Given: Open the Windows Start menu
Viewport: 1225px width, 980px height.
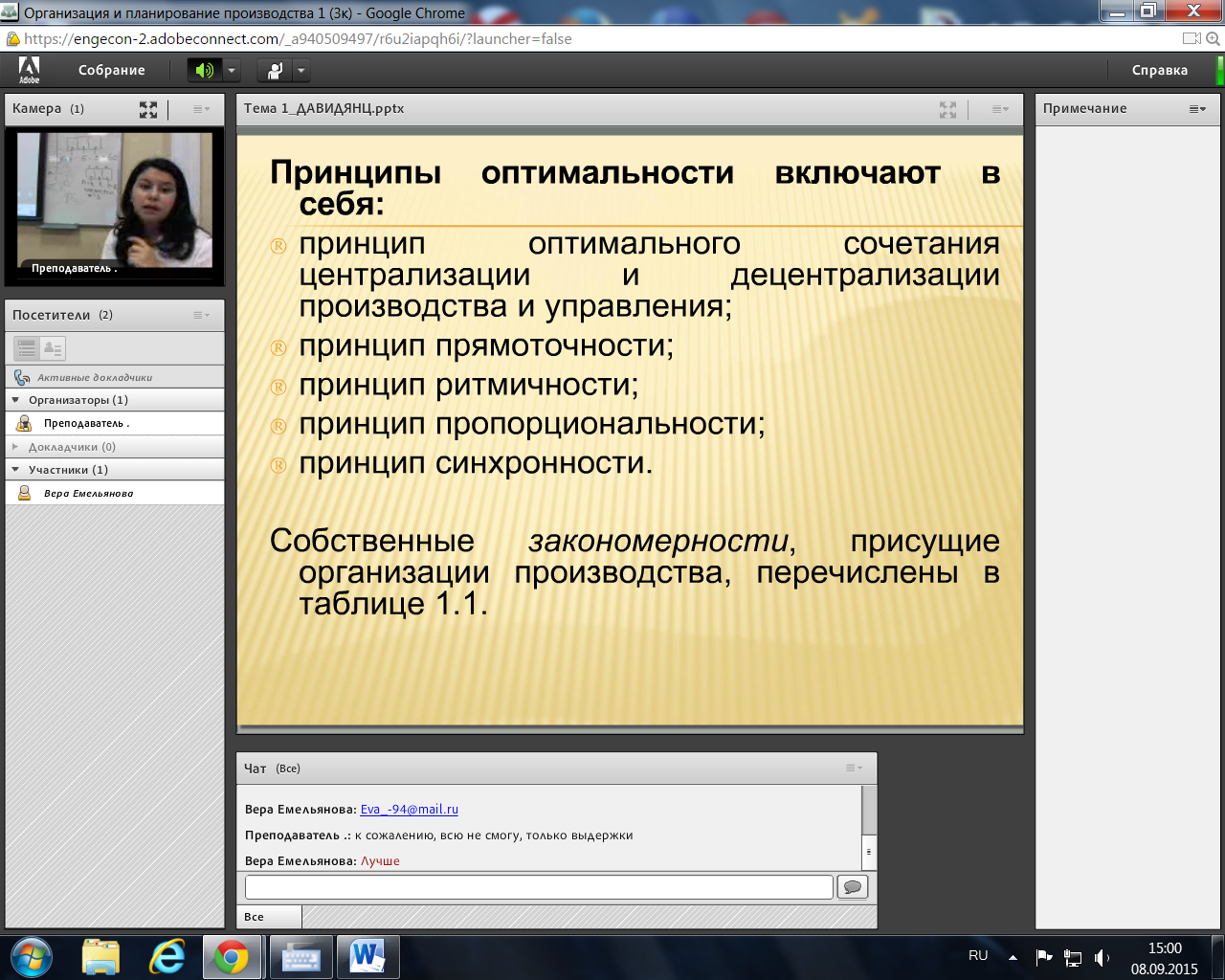Looking at the screenshot, I should point(31,956).
